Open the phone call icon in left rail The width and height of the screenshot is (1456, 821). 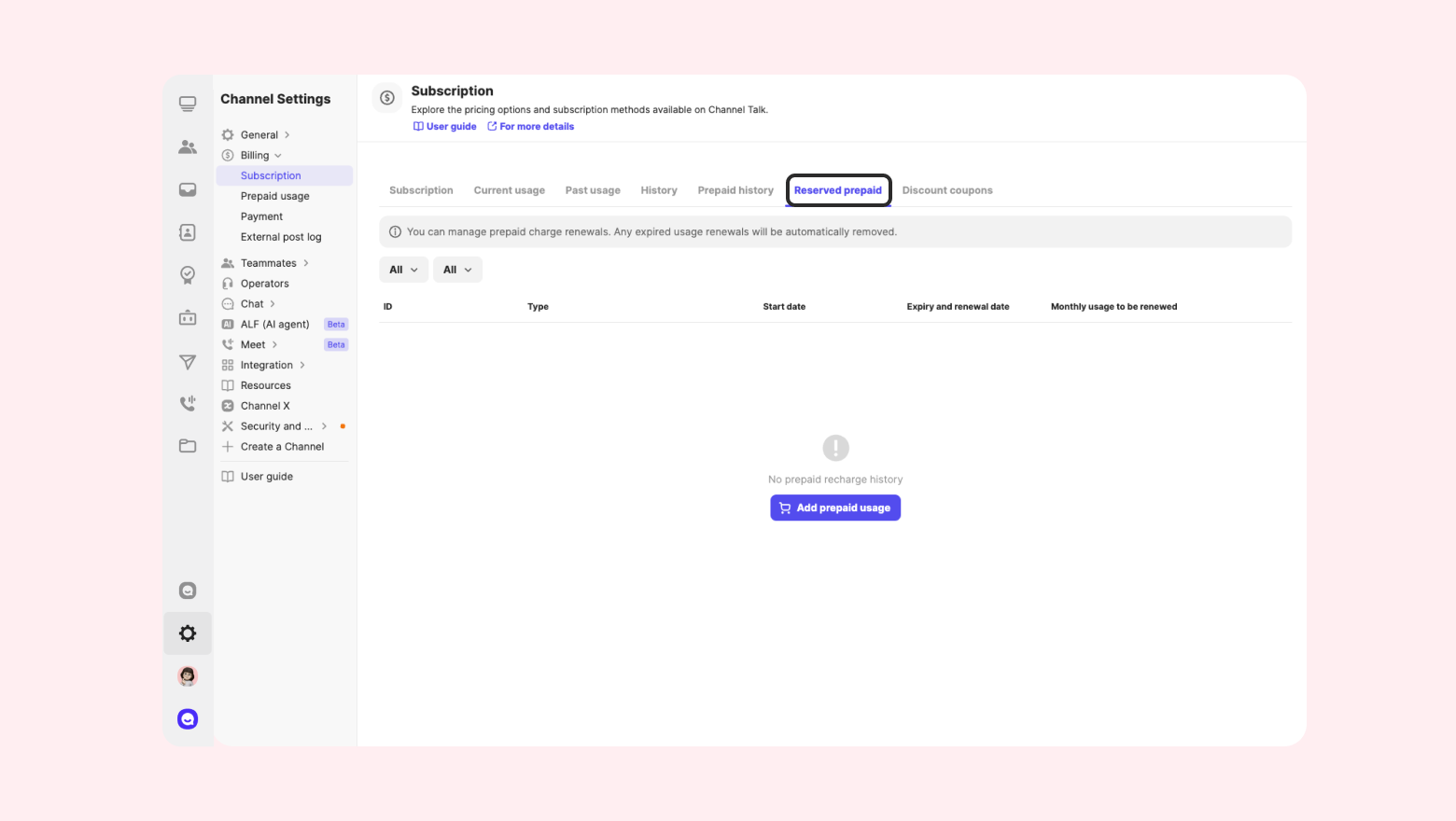click(188, 403)
